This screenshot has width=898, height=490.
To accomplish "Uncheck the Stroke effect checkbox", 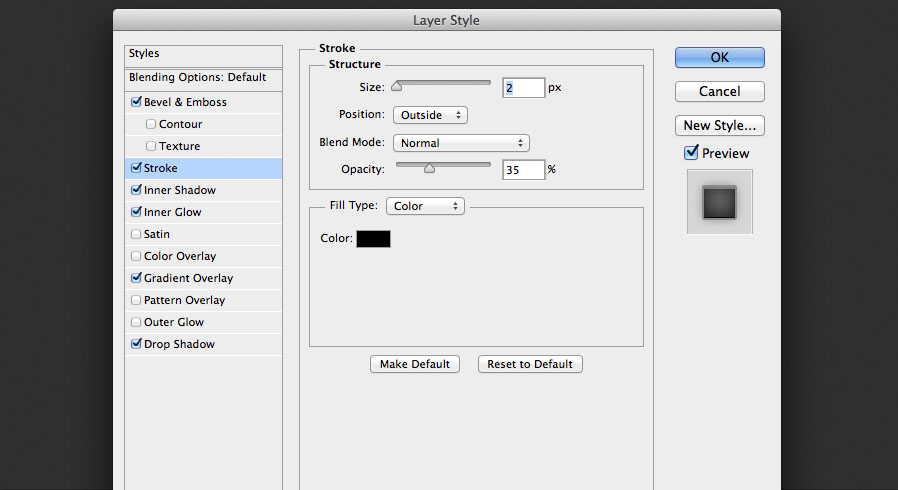I will (136, 168).
